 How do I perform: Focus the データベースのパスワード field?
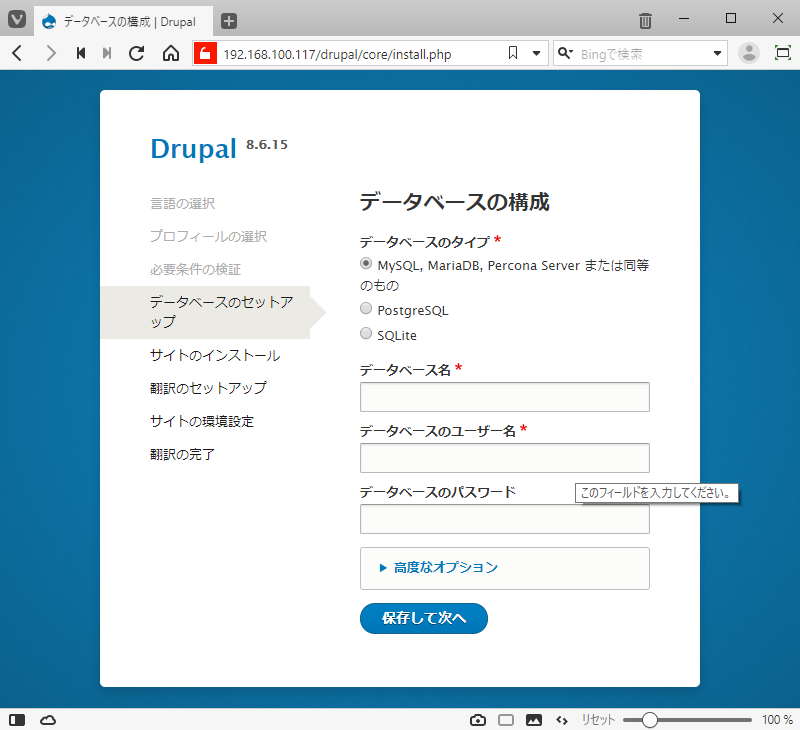tap(505, 519)
